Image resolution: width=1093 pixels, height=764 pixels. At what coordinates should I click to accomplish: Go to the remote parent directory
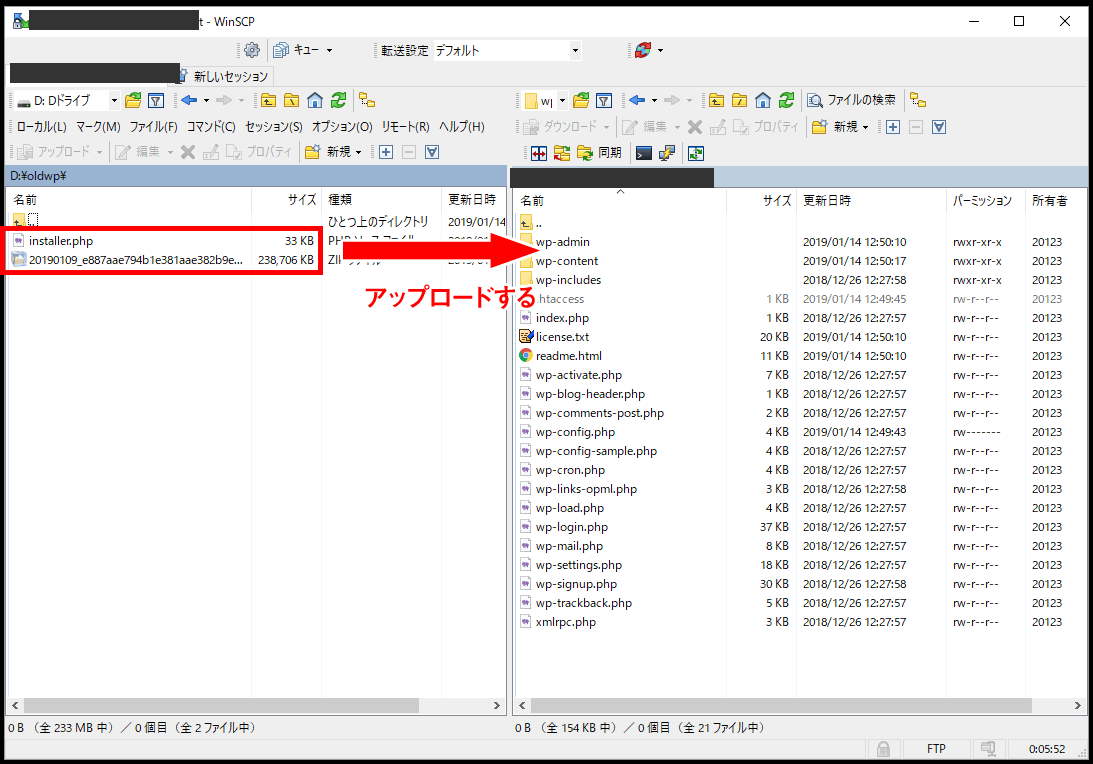point(715,100)
